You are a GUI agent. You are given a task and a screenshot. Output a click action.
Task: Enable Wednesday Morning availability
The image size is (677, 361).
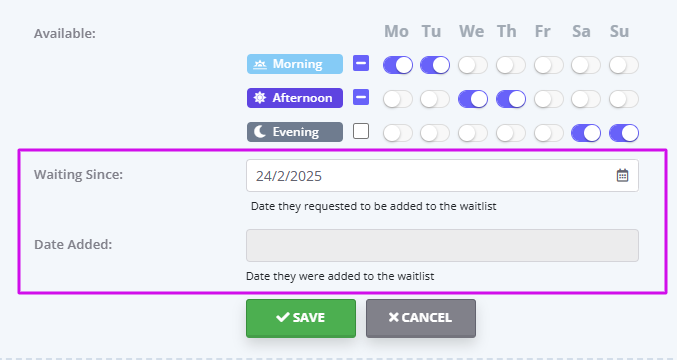pos(473,65)
